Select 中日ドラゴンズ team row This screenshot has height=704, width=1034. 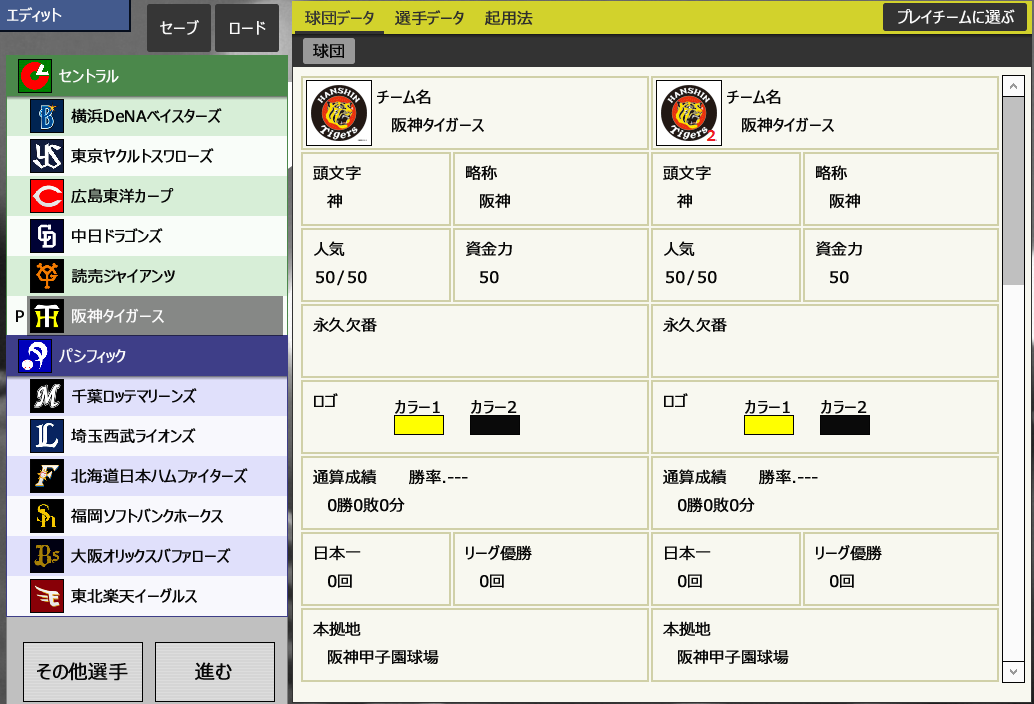[x=147, y=236]
